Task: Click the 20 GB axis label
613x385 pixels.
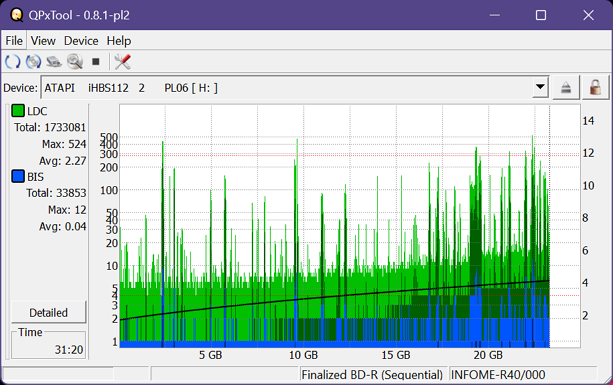Action: [488, 355]
